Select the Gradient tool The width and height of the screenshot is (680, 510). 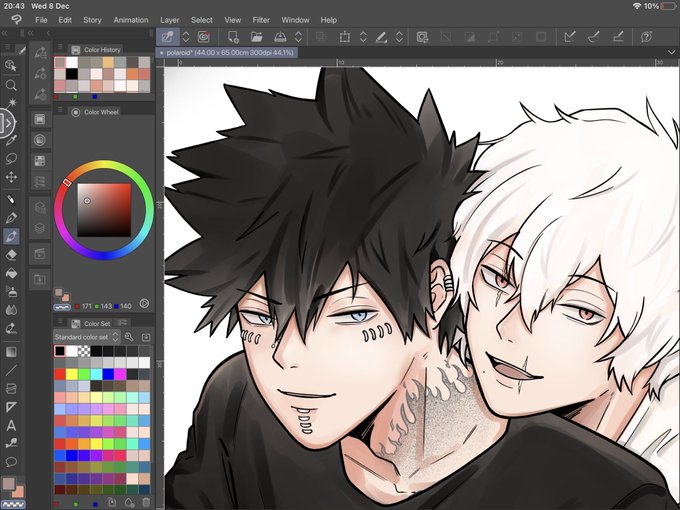point(11,351)
